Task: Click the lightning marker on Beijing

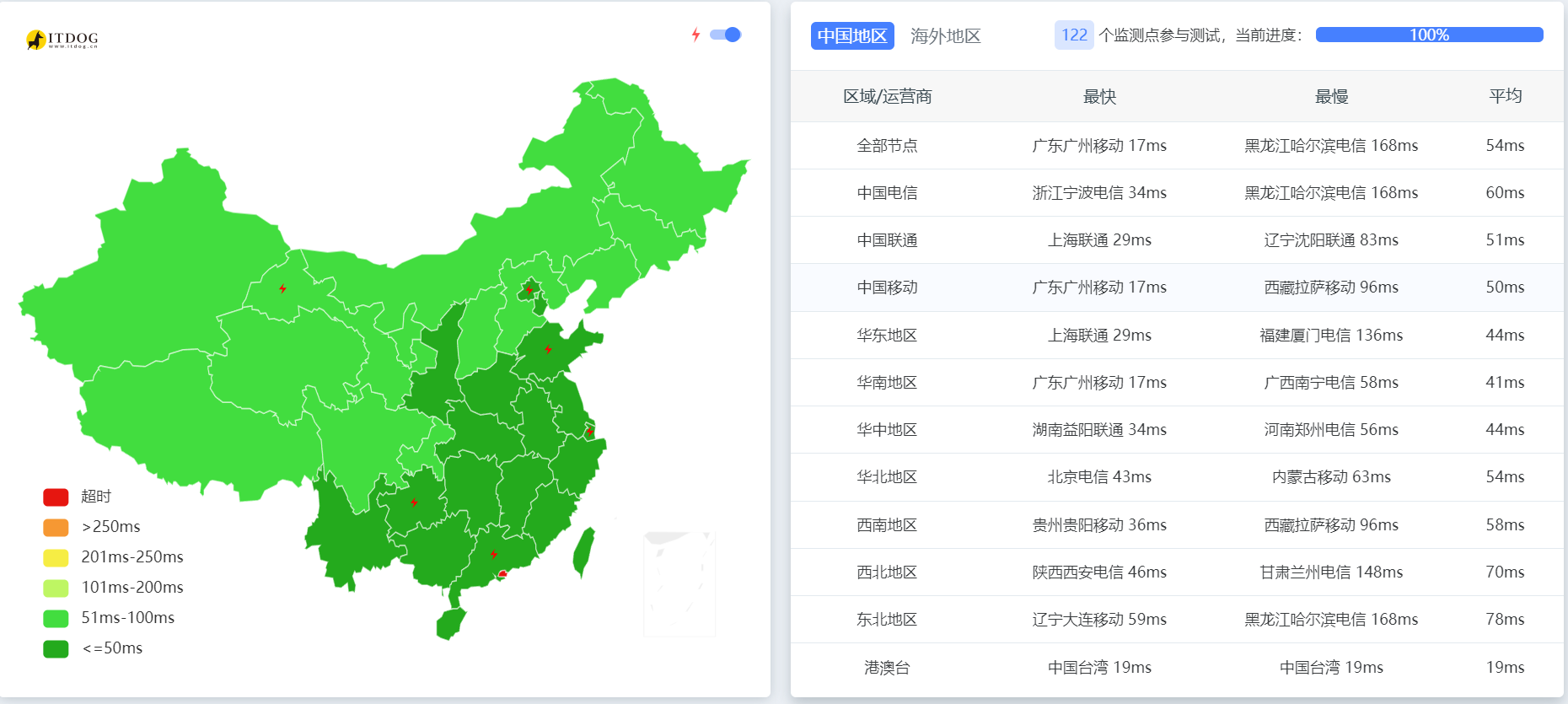Action: (x=529, y=289)
